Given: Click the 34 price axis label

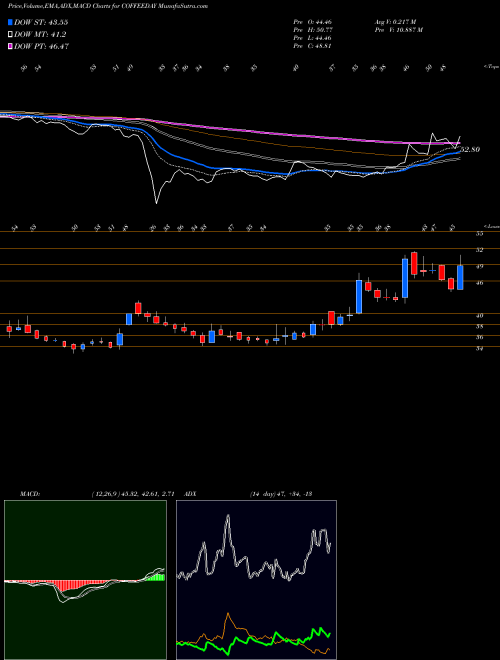Looking at the screenshot, I should point(479,348).
